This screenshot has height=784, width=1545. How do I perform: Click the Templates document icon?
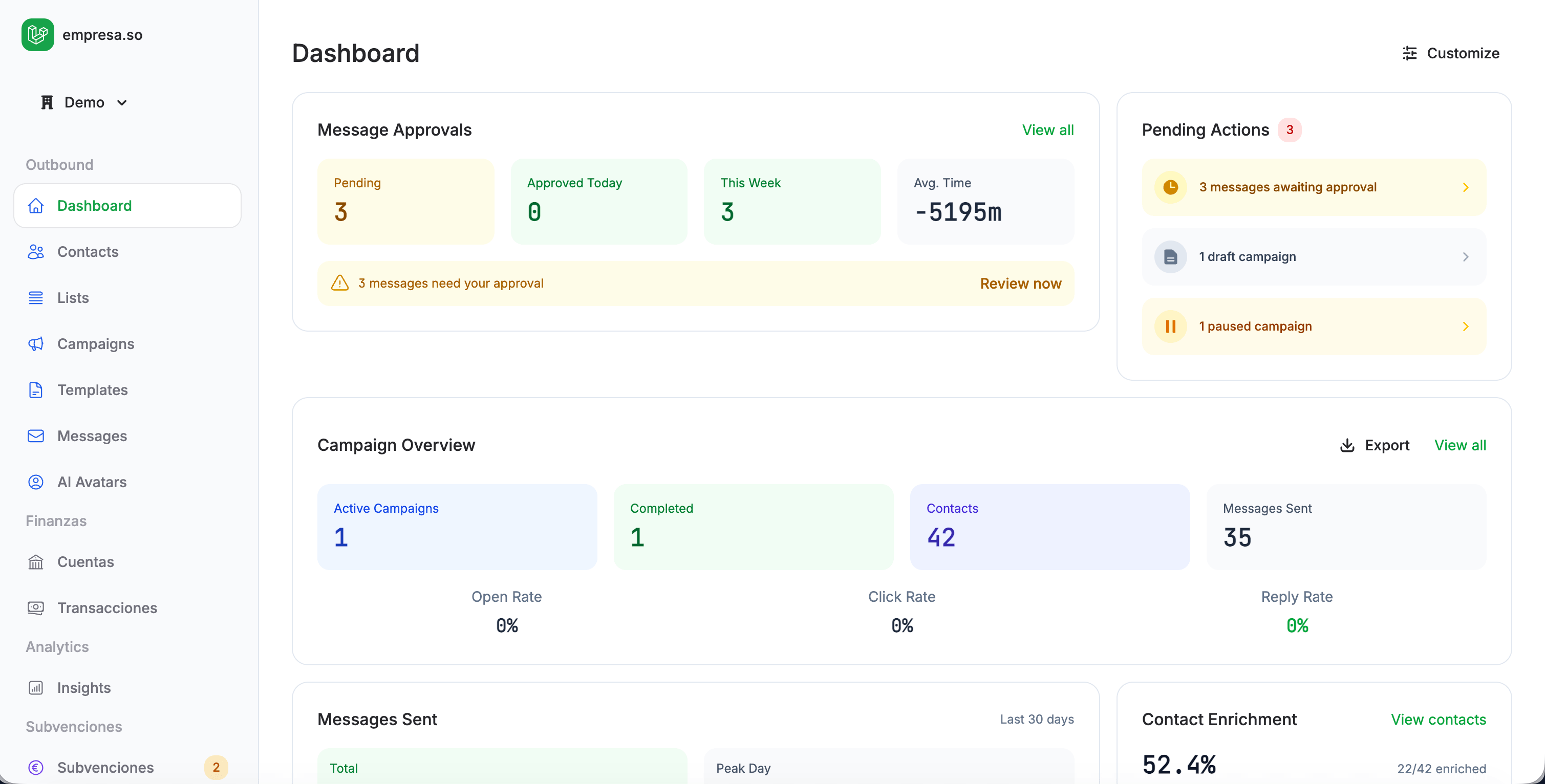[x=36, y=390]
